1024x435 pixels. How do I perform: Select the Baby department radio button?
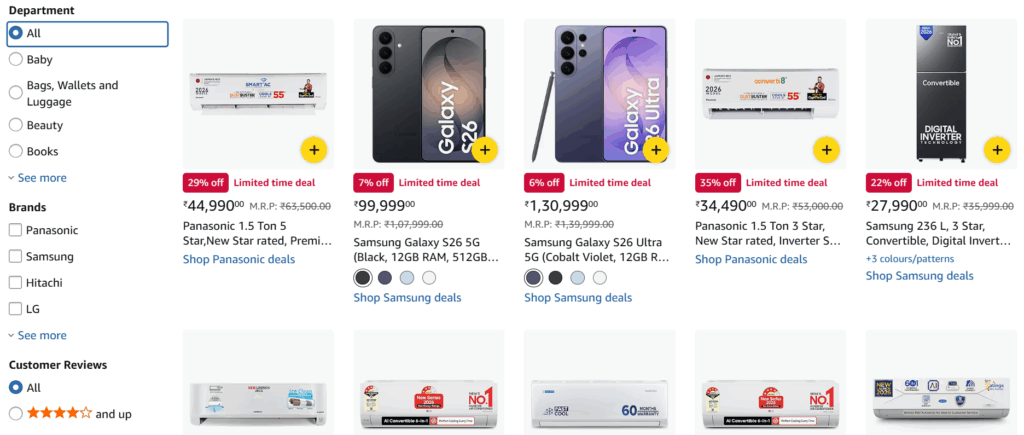(16, 60)
